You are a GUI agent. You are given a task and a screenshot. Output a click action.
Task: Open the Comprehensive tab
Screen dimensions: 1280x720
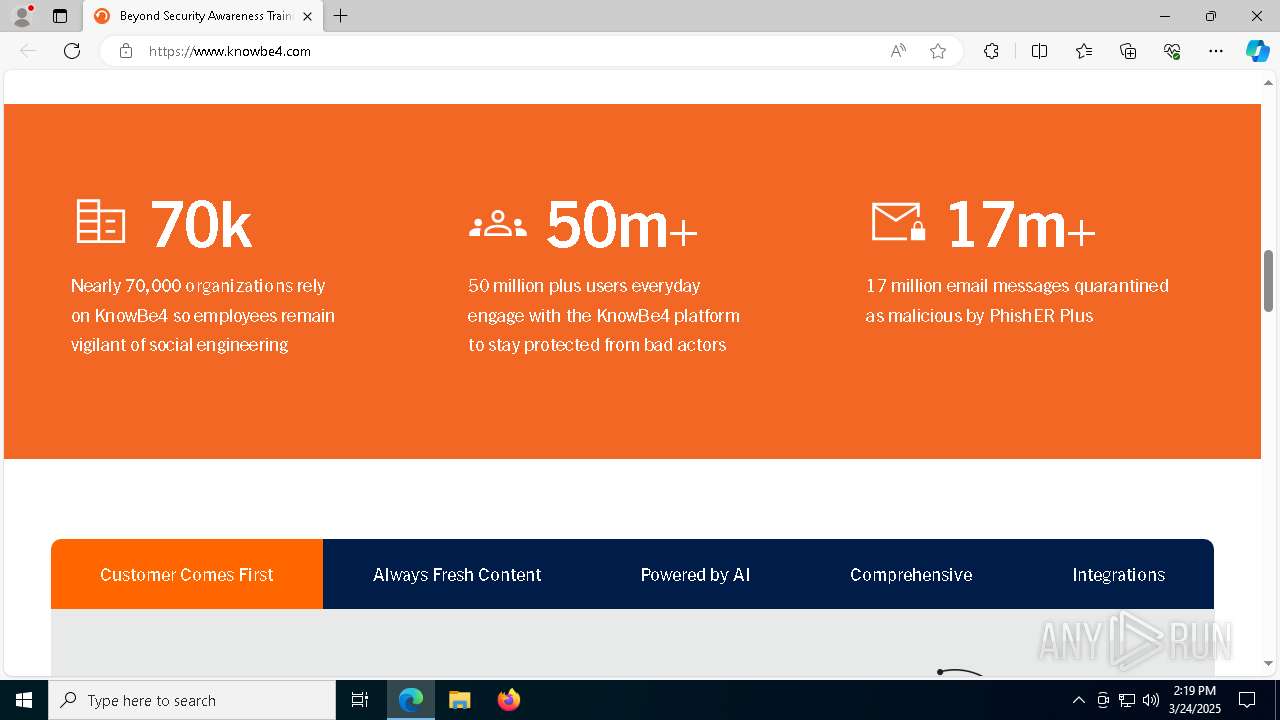(911, 574)
